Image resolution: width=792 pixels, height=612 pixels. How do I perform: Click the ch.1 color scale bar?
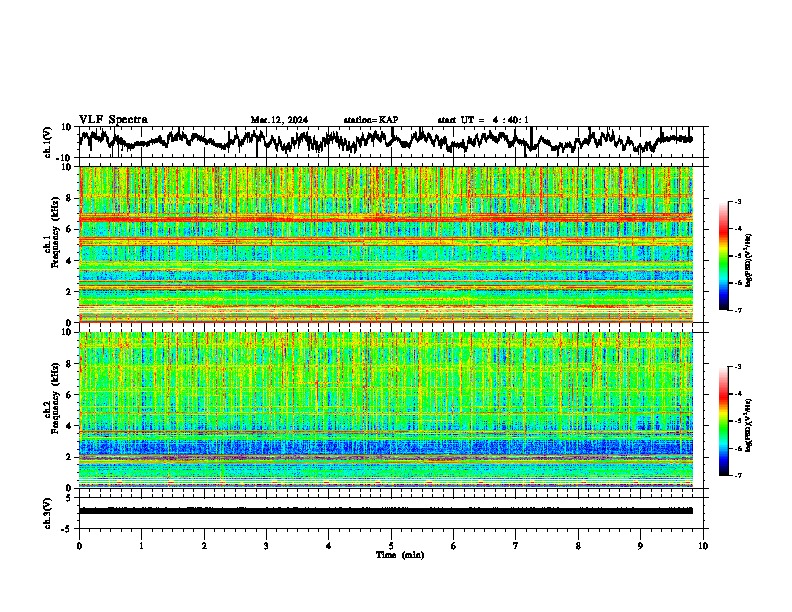coord(723,256)
